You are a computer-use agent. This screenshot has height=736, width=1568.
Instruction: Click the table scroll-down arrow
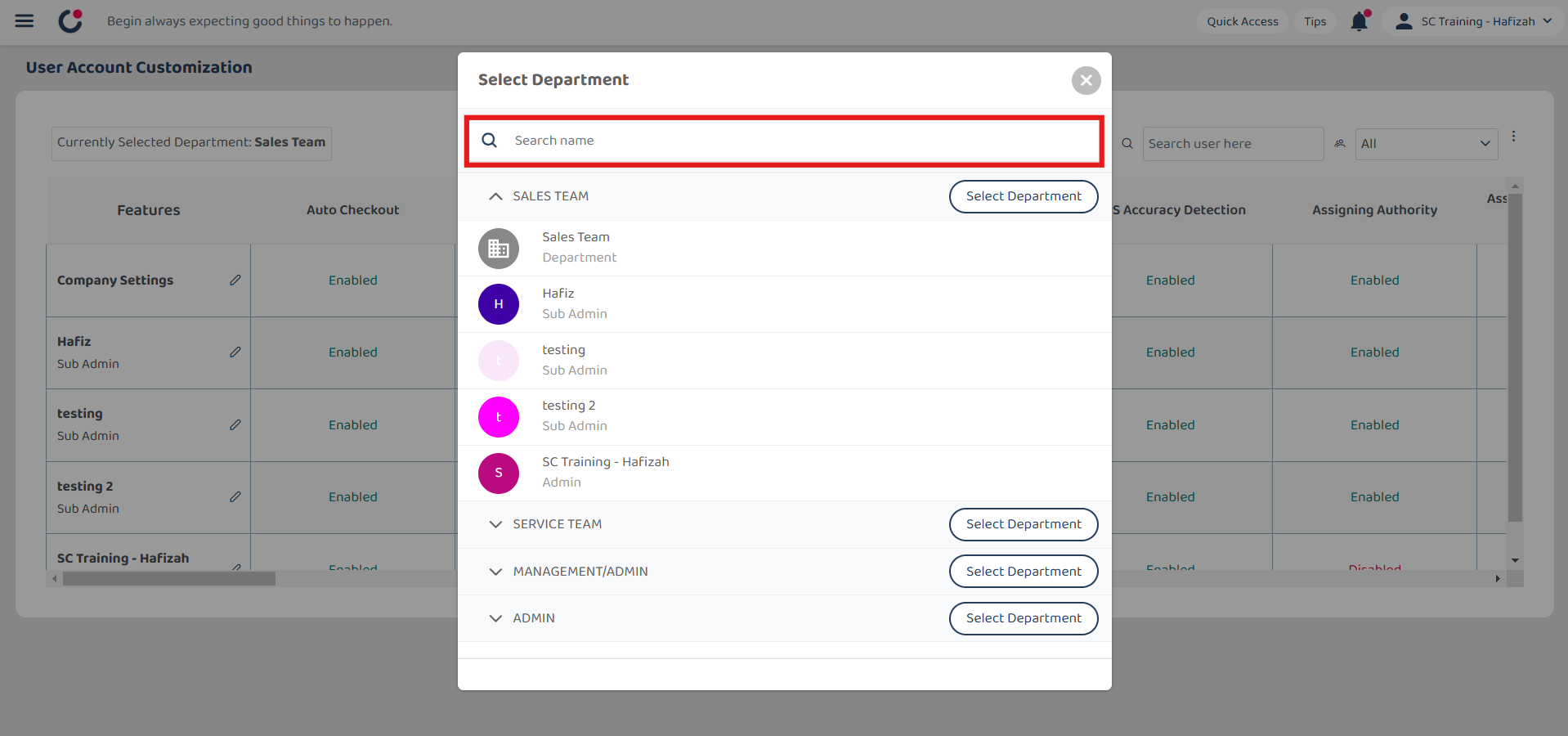[x=1515, y=561]
